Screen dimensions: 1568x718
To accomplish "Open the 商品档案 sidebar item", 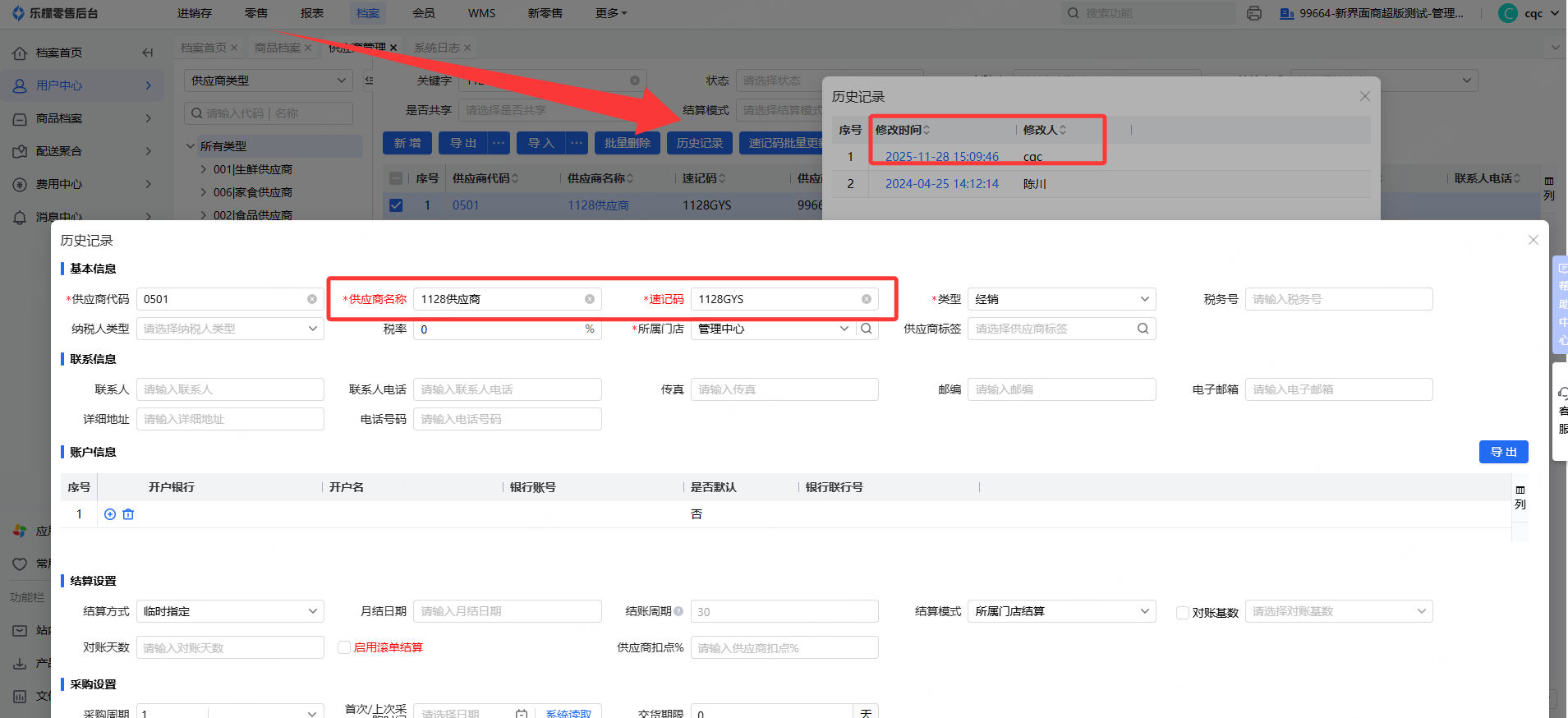I will (x=82, y=118).
